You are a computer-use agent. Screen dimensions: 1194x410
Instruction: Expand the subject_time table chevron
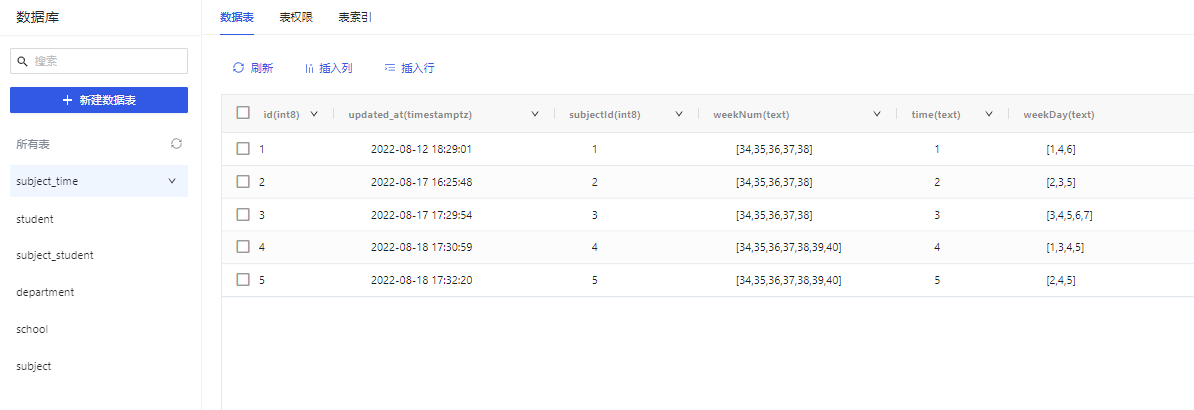[x=171, y=181]
